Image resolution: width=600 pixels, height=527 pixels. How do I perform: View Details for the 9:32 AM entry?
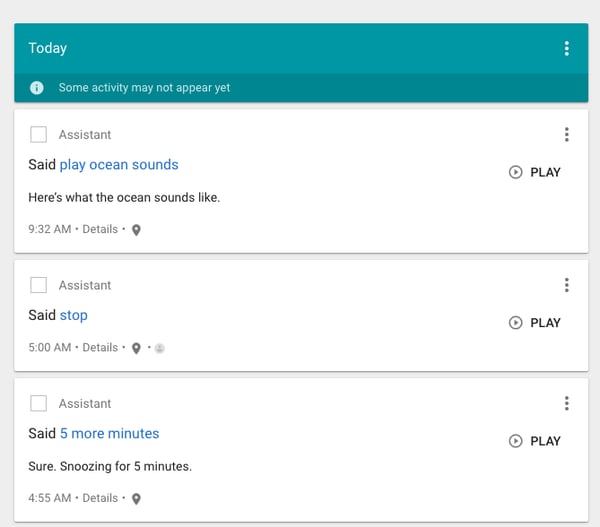100,229
